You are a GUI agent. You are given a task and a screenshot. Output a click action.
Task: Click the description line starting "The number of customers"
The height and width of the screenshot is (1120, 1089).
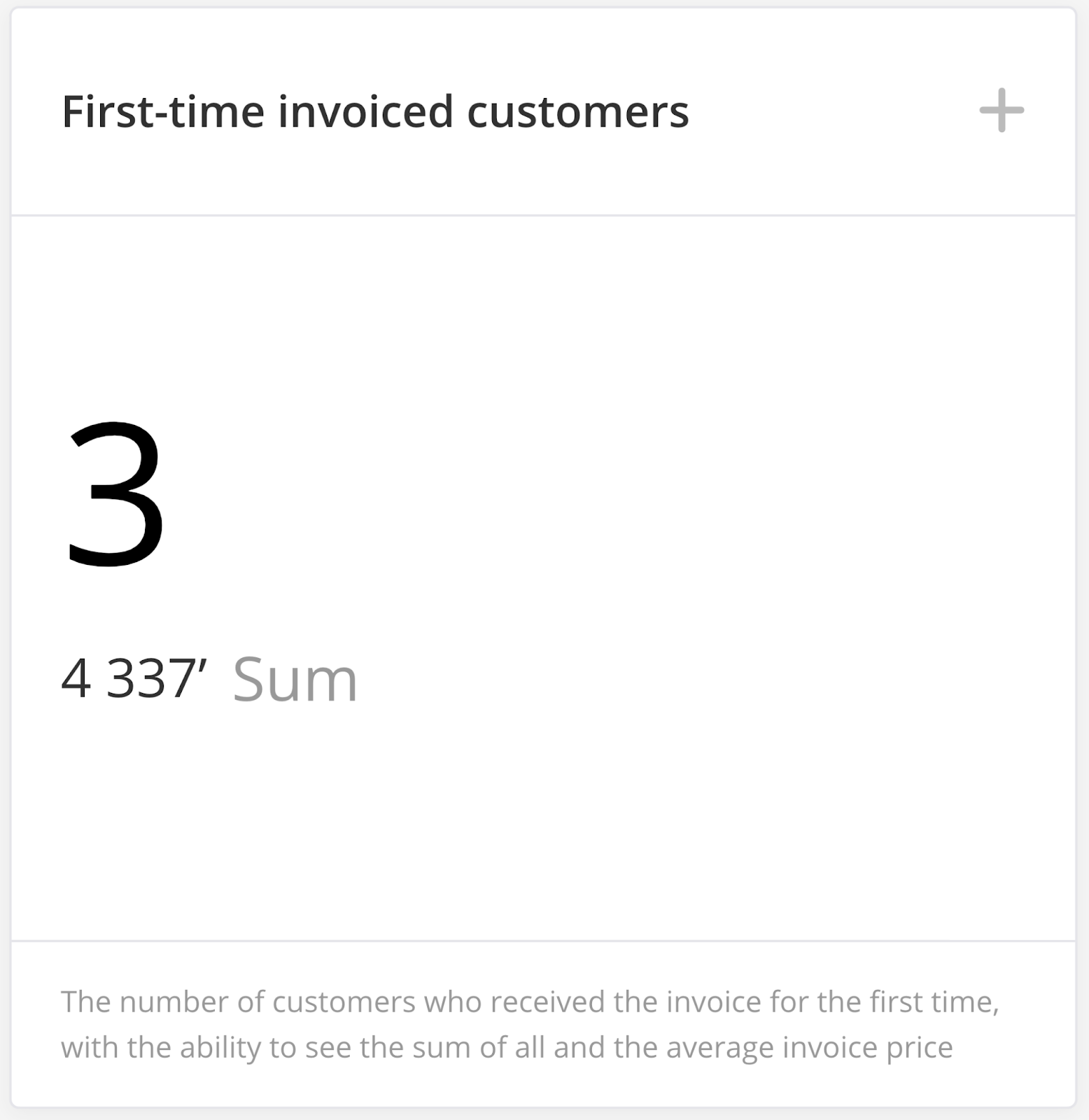point(530,1002)
